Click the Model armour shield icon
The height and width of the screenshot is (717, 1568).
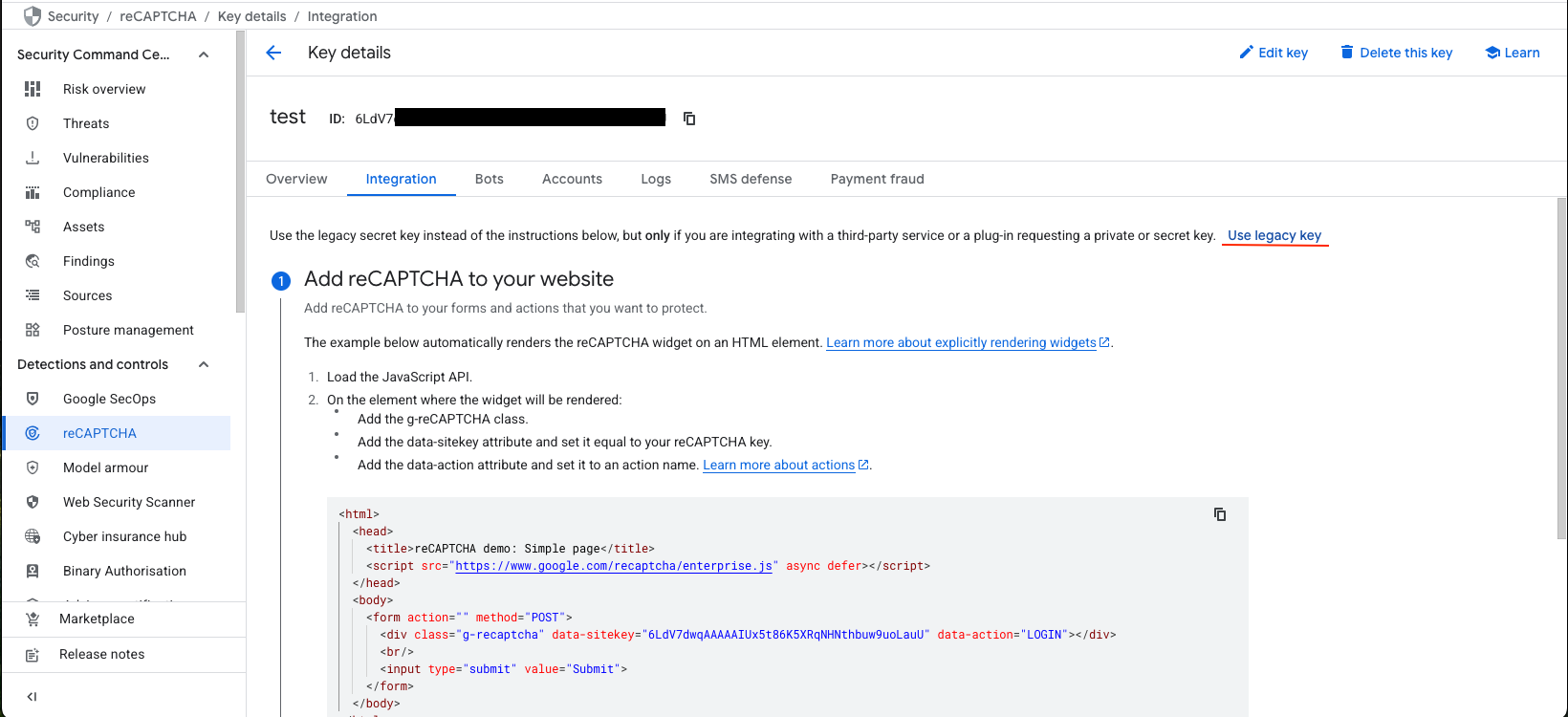[x=33, y=467]
